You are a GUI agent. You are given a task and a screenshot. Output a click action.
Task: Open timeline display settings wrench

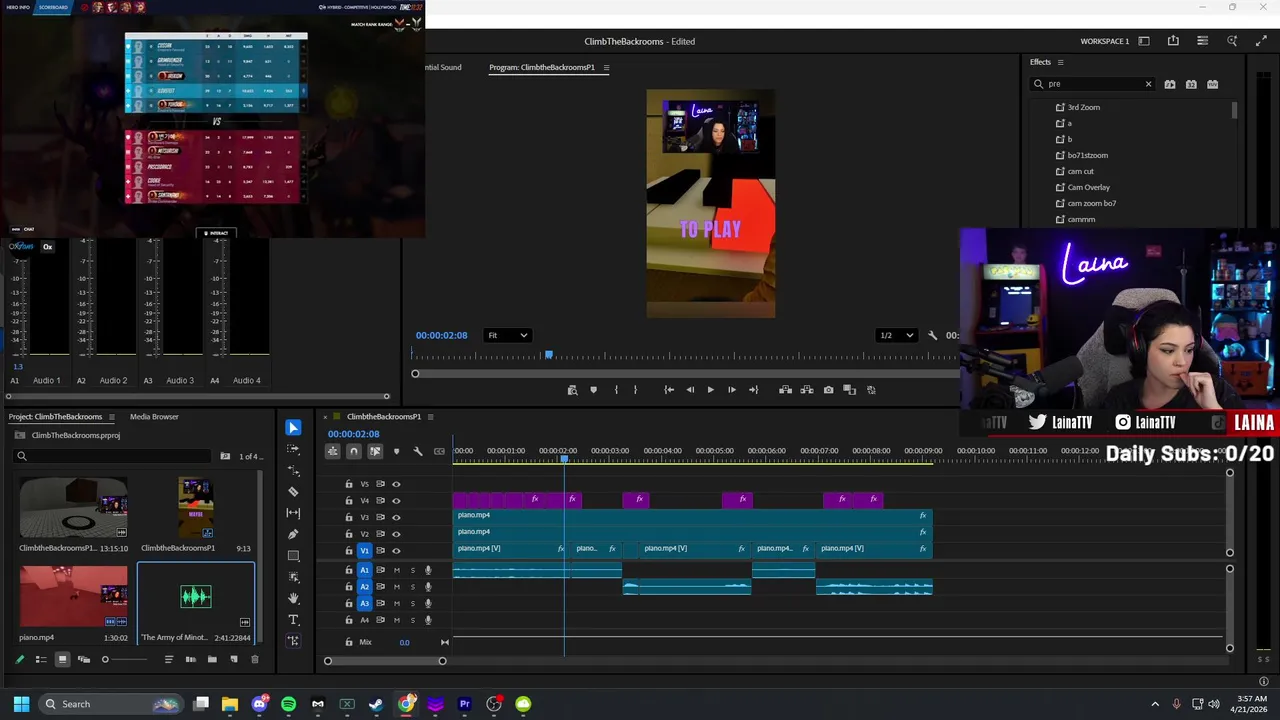point(418,451)
